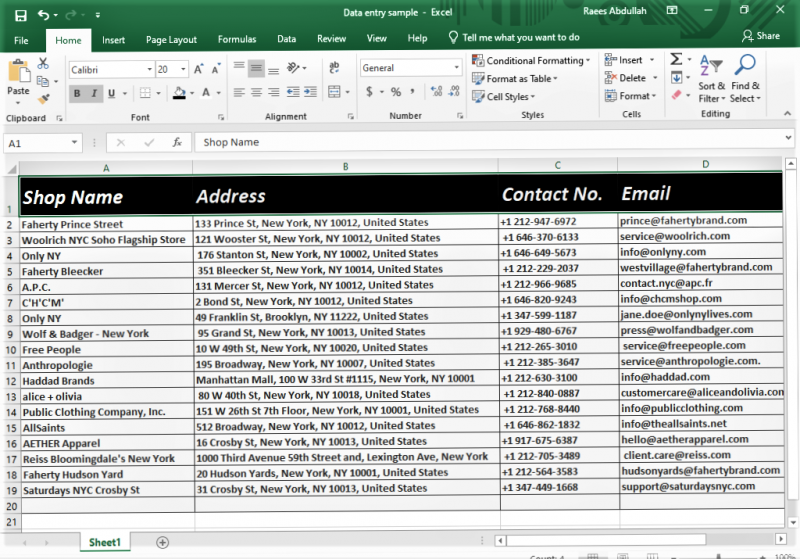Open the font size 20 dropdown
800x559 pixels.
[183, 69]
